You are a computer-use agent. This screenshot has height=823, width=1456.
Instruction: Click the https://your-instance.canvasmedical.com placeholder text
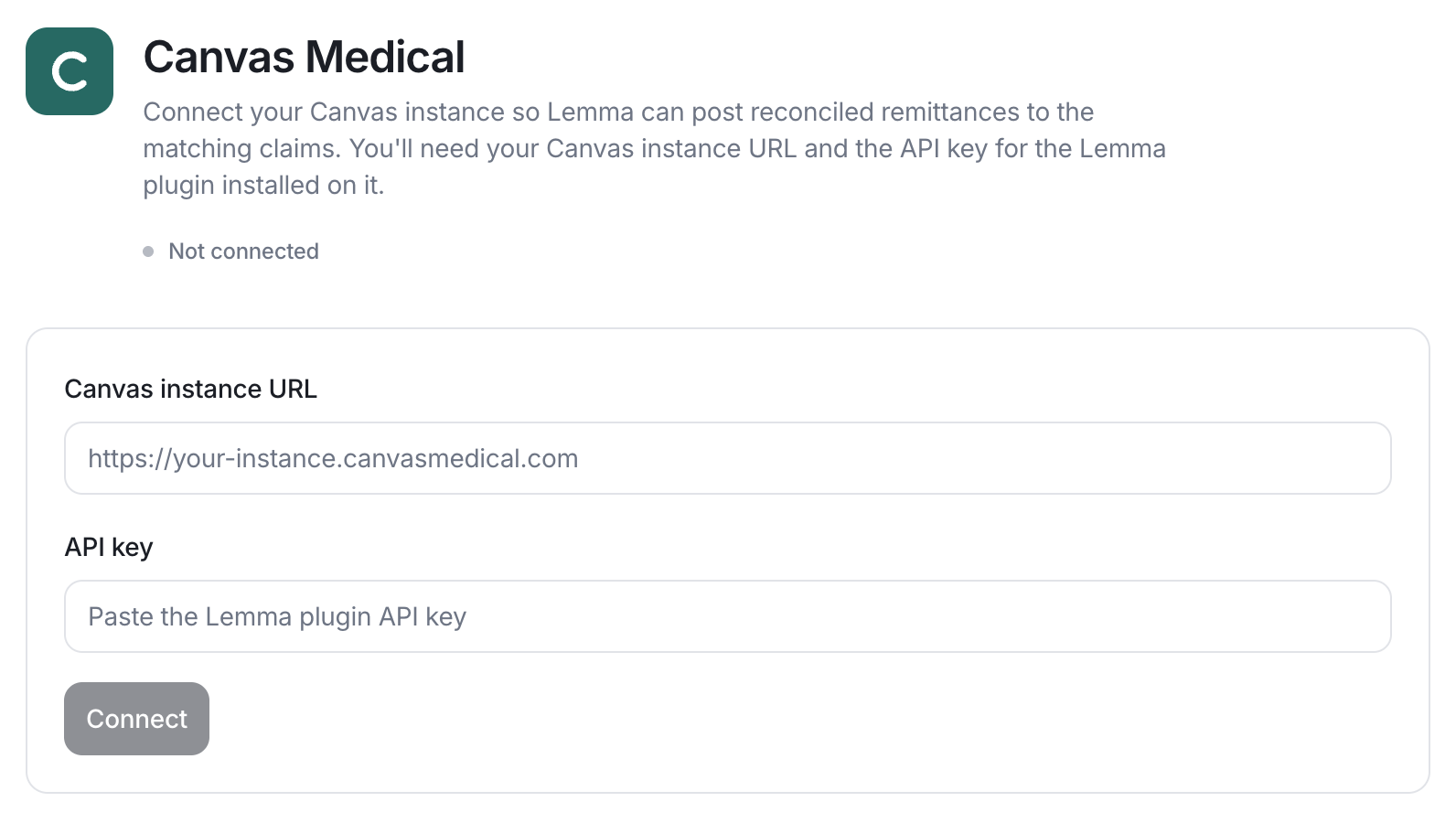pos(333,458)
